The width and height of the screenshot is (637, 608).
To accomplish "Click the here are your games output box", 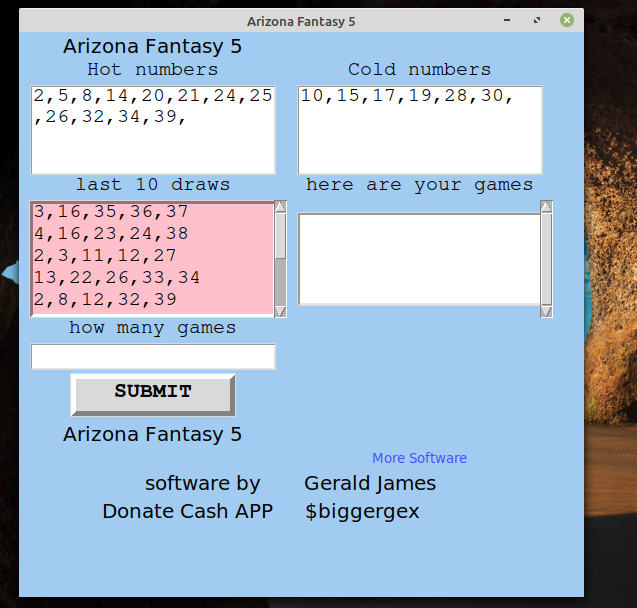I will (x=419, y=259).
